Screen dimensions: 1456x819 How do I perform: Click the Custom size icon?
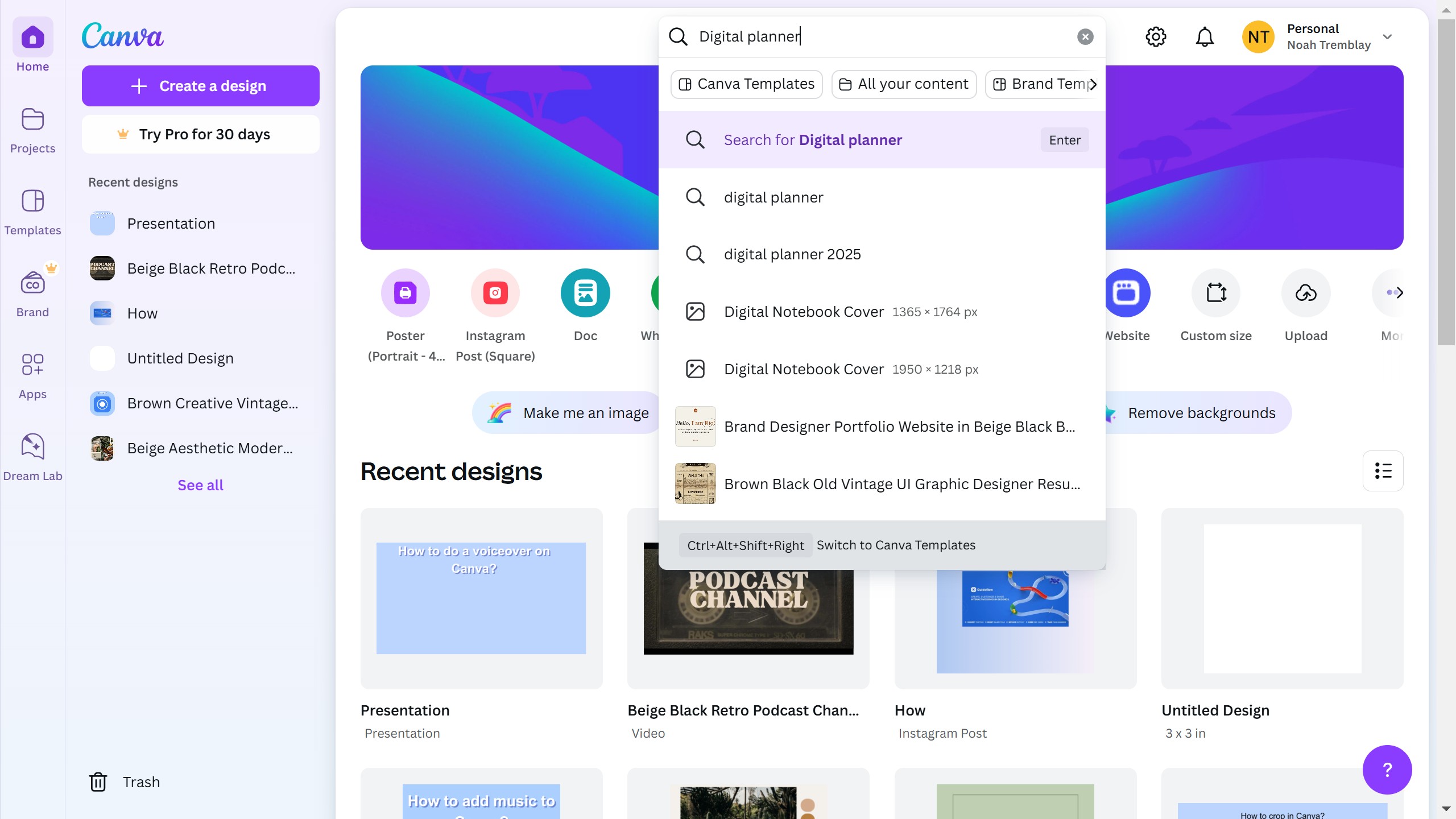(1215, 293)
